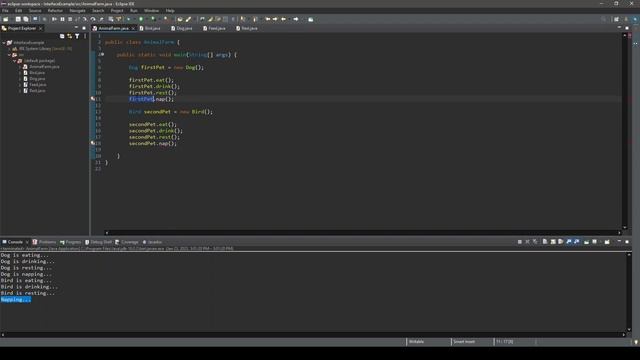Click the Open Console icon
The height and width of the screenshot is (360, 640).
pos(607,242)
